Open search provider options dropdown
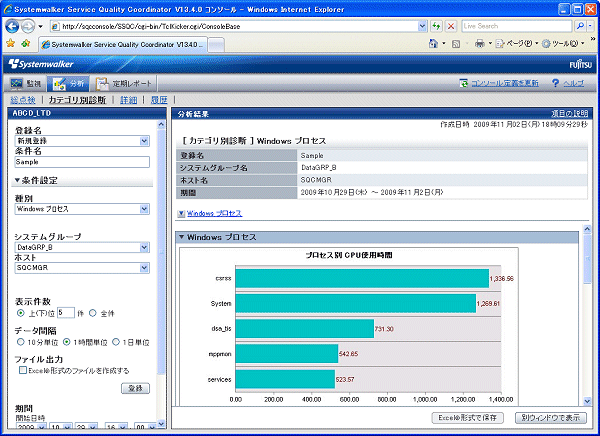The height and width of the screenshot is (436, 600). point(590,26)
